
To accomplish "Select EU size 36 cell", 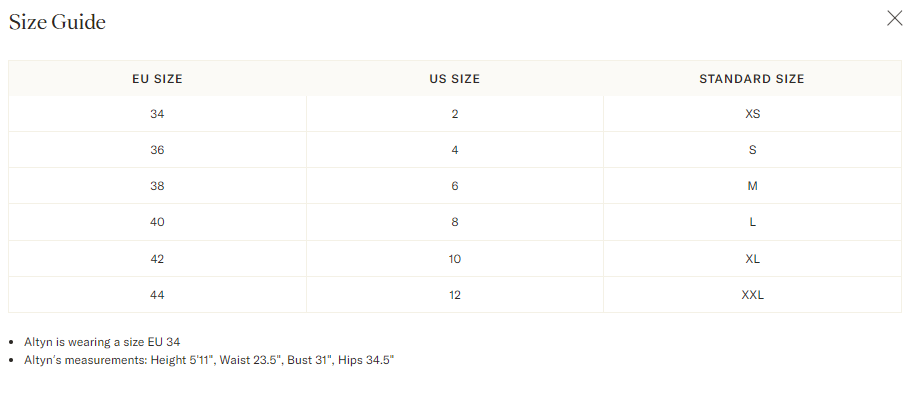I will click(157, 150).
